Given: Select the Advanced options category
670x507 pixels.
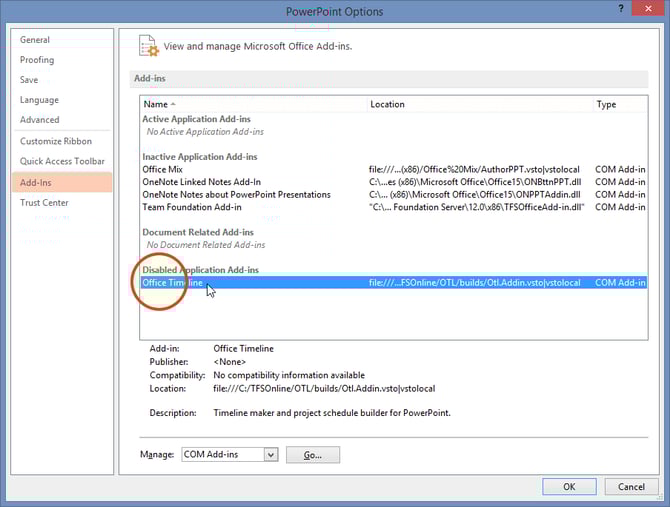Looking at the screenshot, I should click(40, 120).
